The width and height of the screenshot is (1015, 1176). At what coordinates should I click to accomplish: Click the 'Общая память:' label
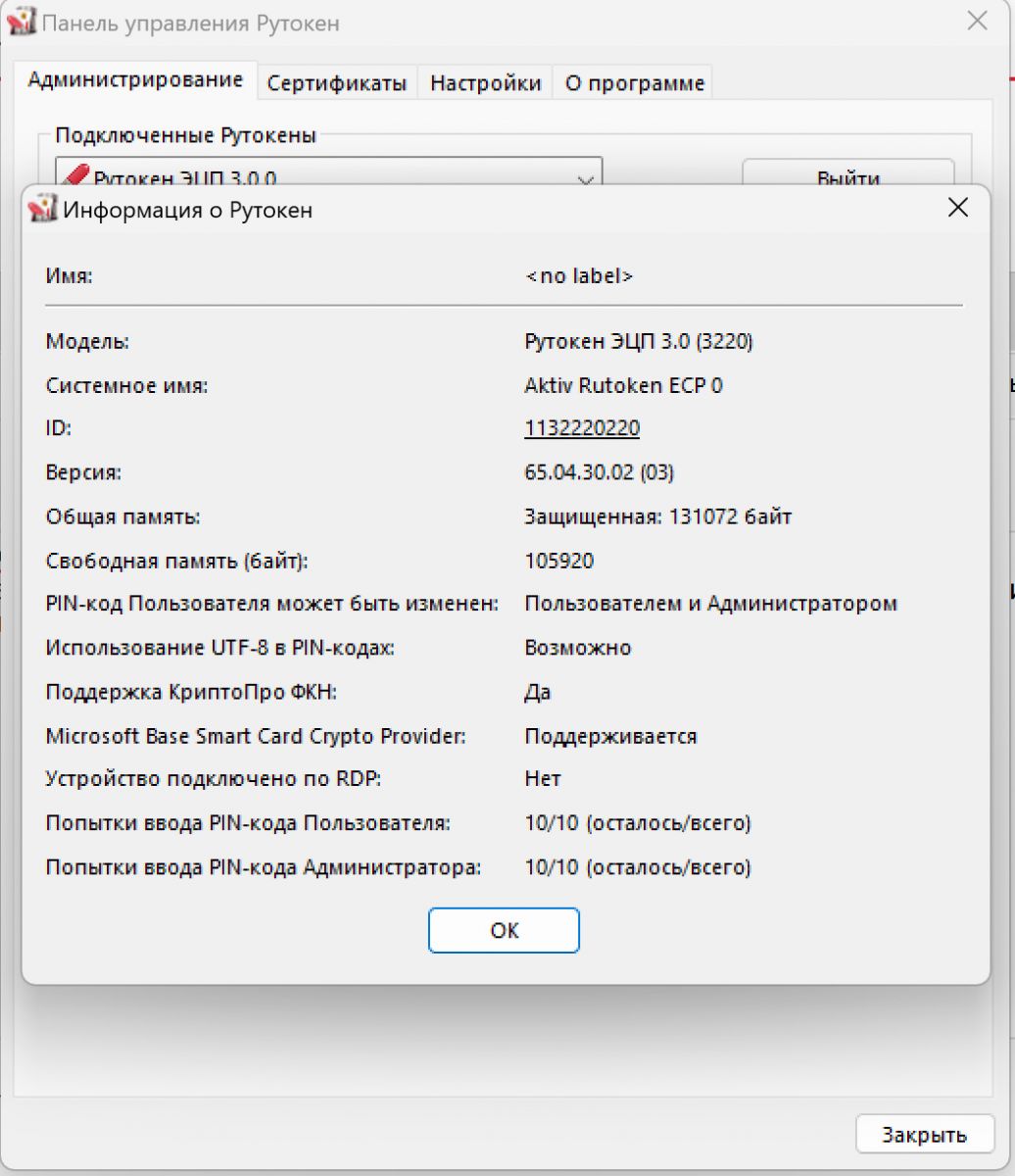[123, 516]
